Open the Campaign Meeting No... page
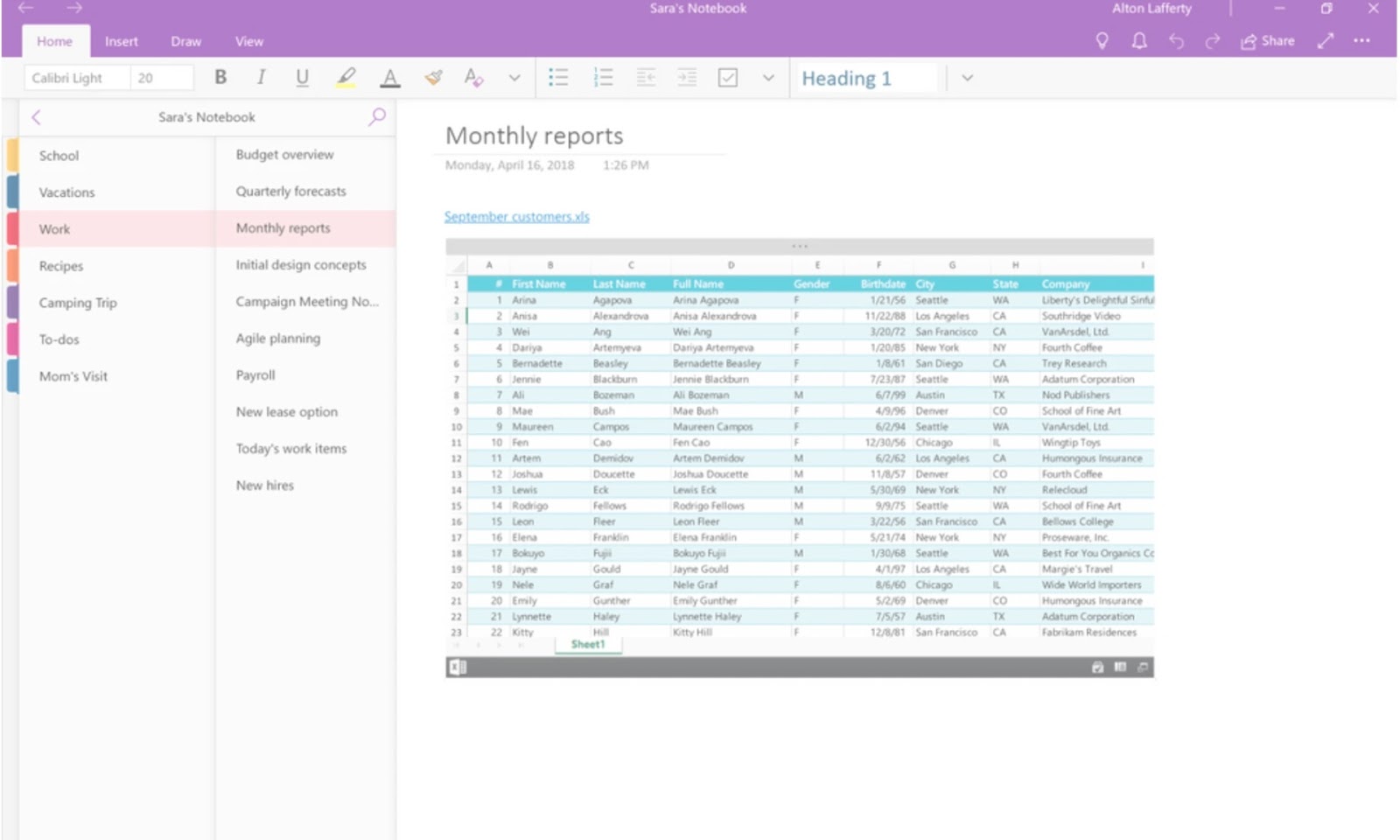 click(x=305, y=301)
